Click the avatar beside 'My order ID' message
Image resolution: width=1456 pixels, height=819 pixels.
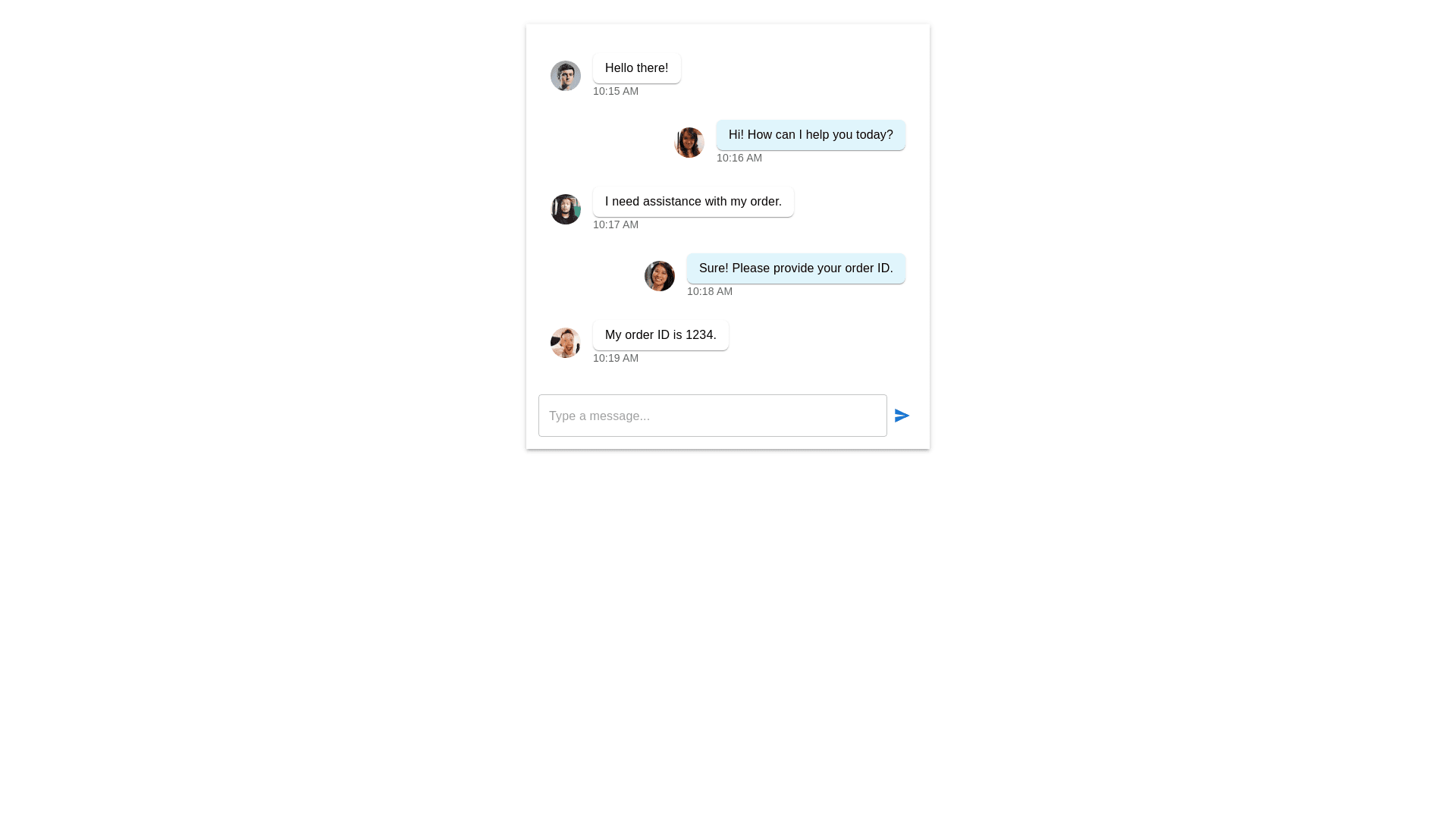pos(566,343)
